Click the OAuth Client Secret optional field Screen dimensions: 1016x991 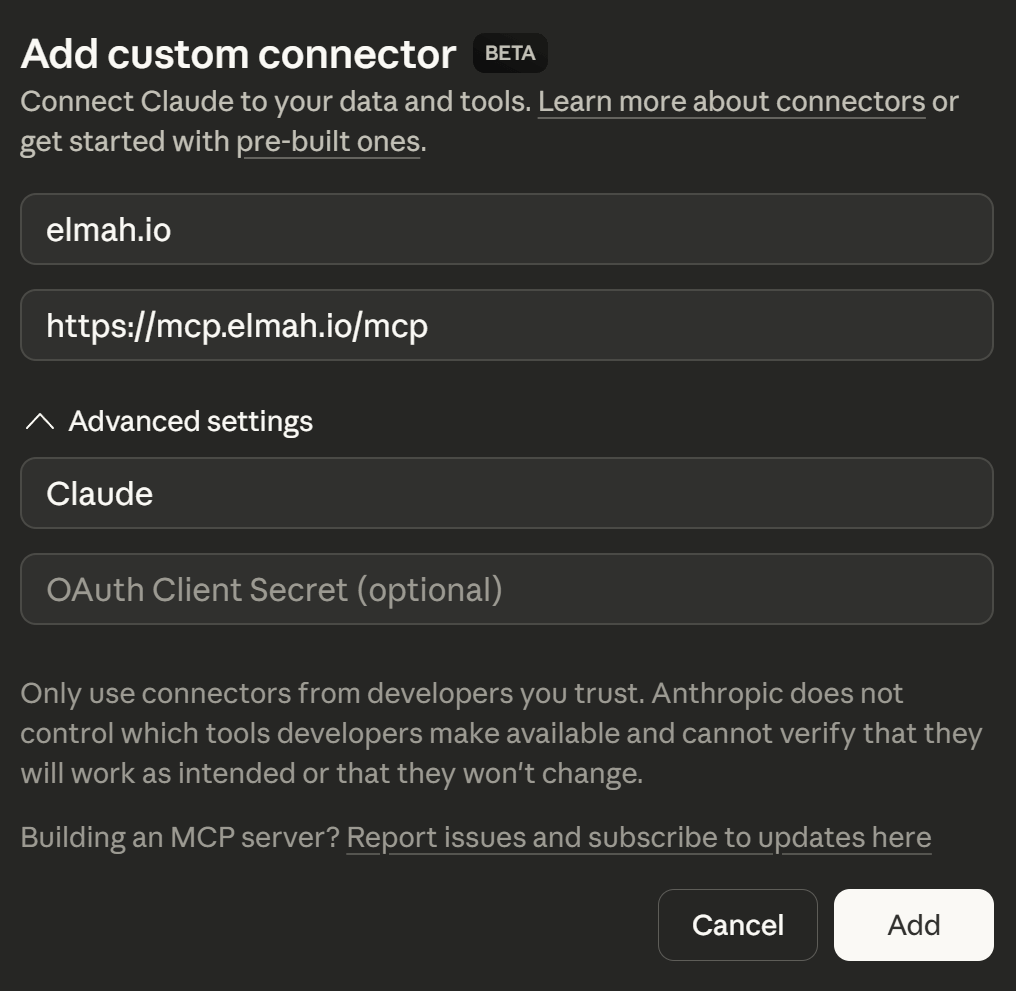pyautogui.click(x=506, y=589)
